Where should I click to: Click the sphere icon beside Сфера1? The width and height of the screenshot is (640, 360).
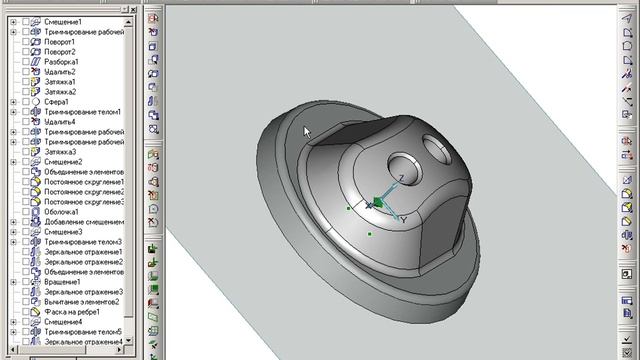click(x=36, y=102)
